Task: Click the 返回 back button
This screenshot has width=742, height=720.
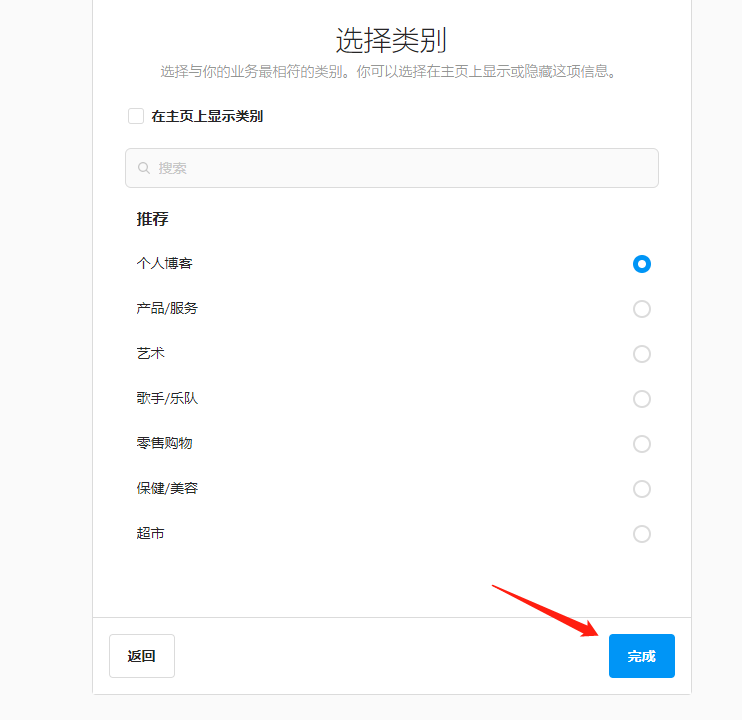Action: (142, 656)
